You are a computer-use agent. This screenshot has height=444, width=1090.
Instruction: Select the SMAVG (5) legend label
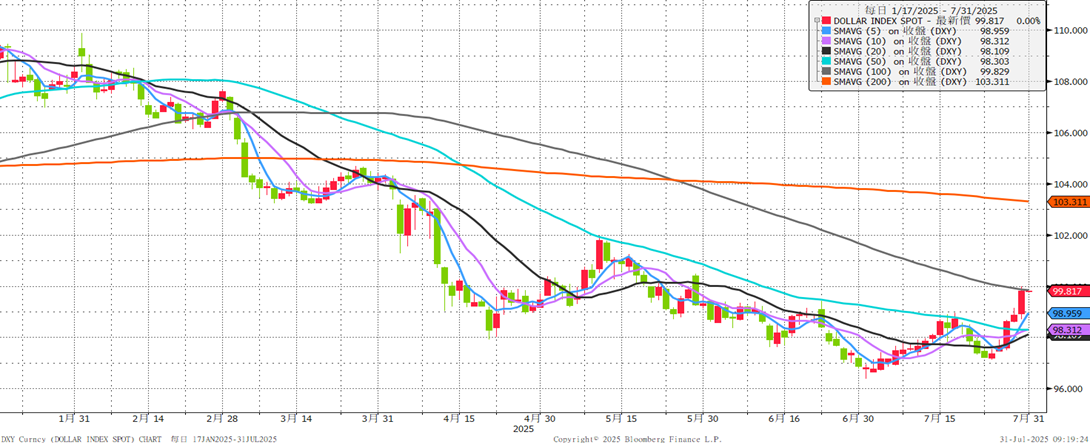coord(897,32)
